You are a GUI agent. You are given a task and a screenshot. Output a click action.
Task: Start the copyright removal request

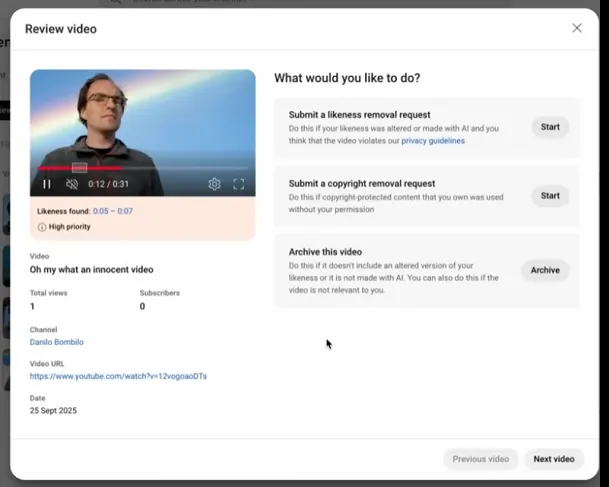[x=550, y=195]
